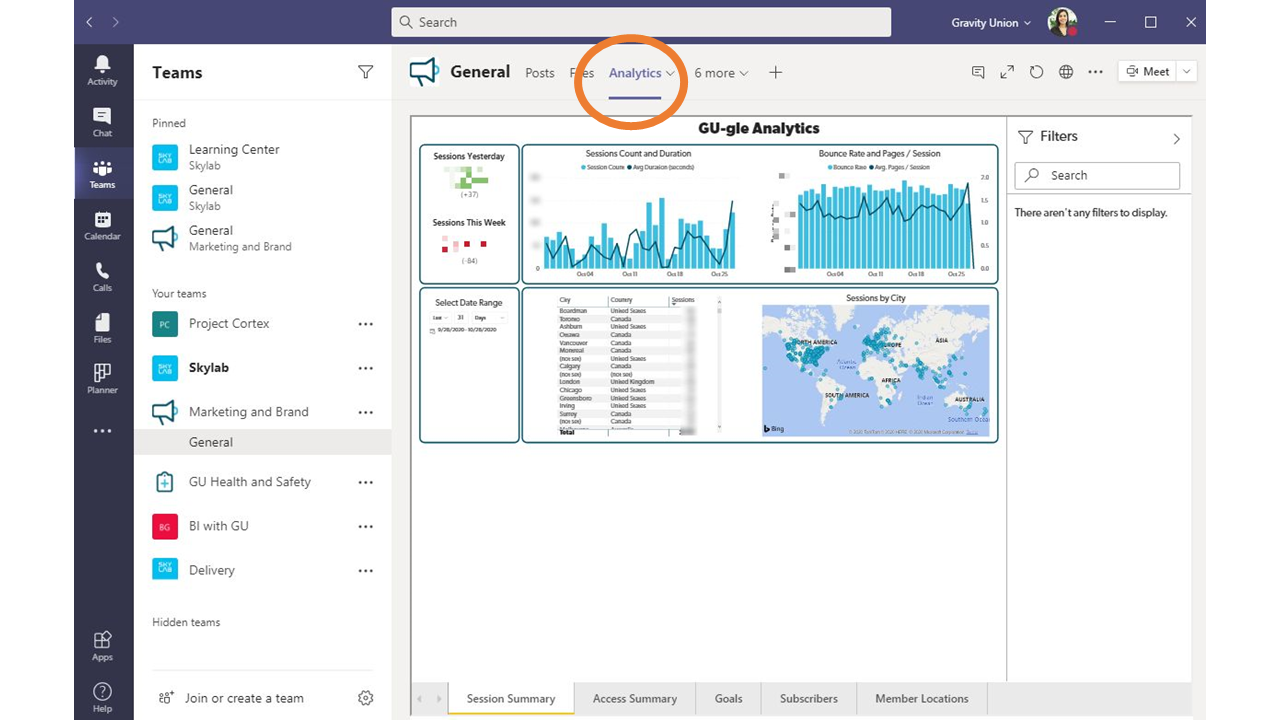Start a meeting with Meet button
1280x720 pixels.
tap(1147, 71)
